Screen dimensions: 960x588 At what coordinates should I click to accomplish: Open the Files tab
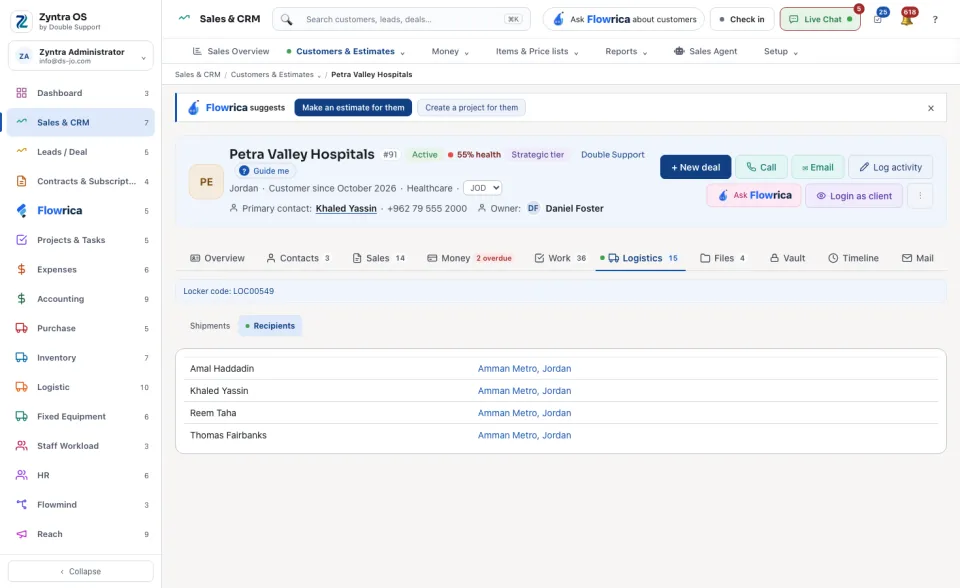pos(722,258)
